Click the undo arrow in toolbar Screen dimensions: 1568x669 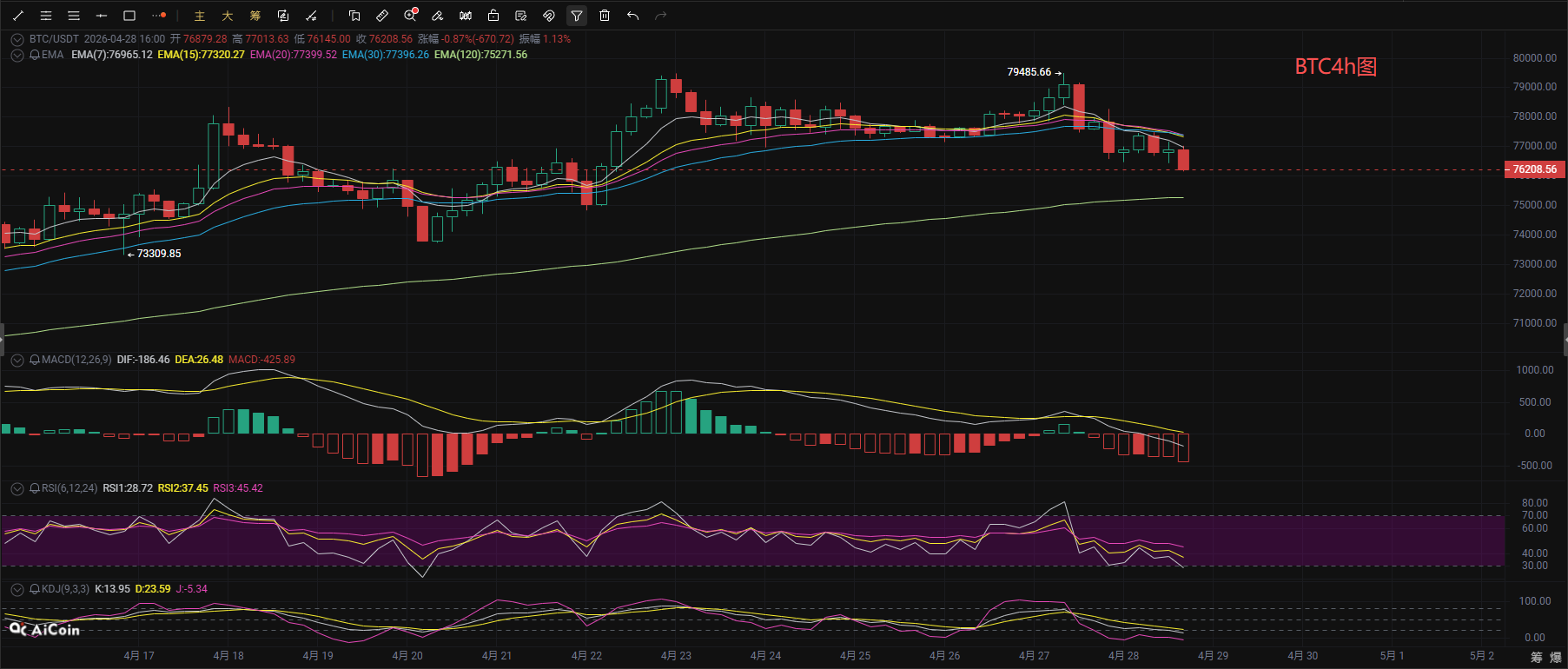[632, 16]
